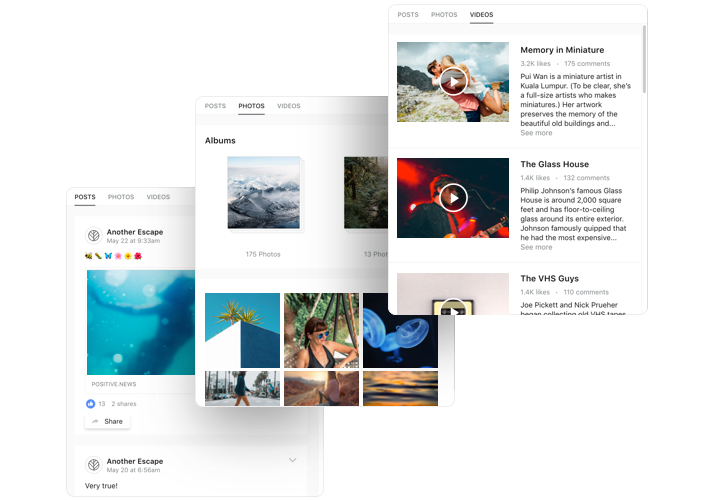
Task: Play The Glass House video
Action: click(x=453, y=198)
